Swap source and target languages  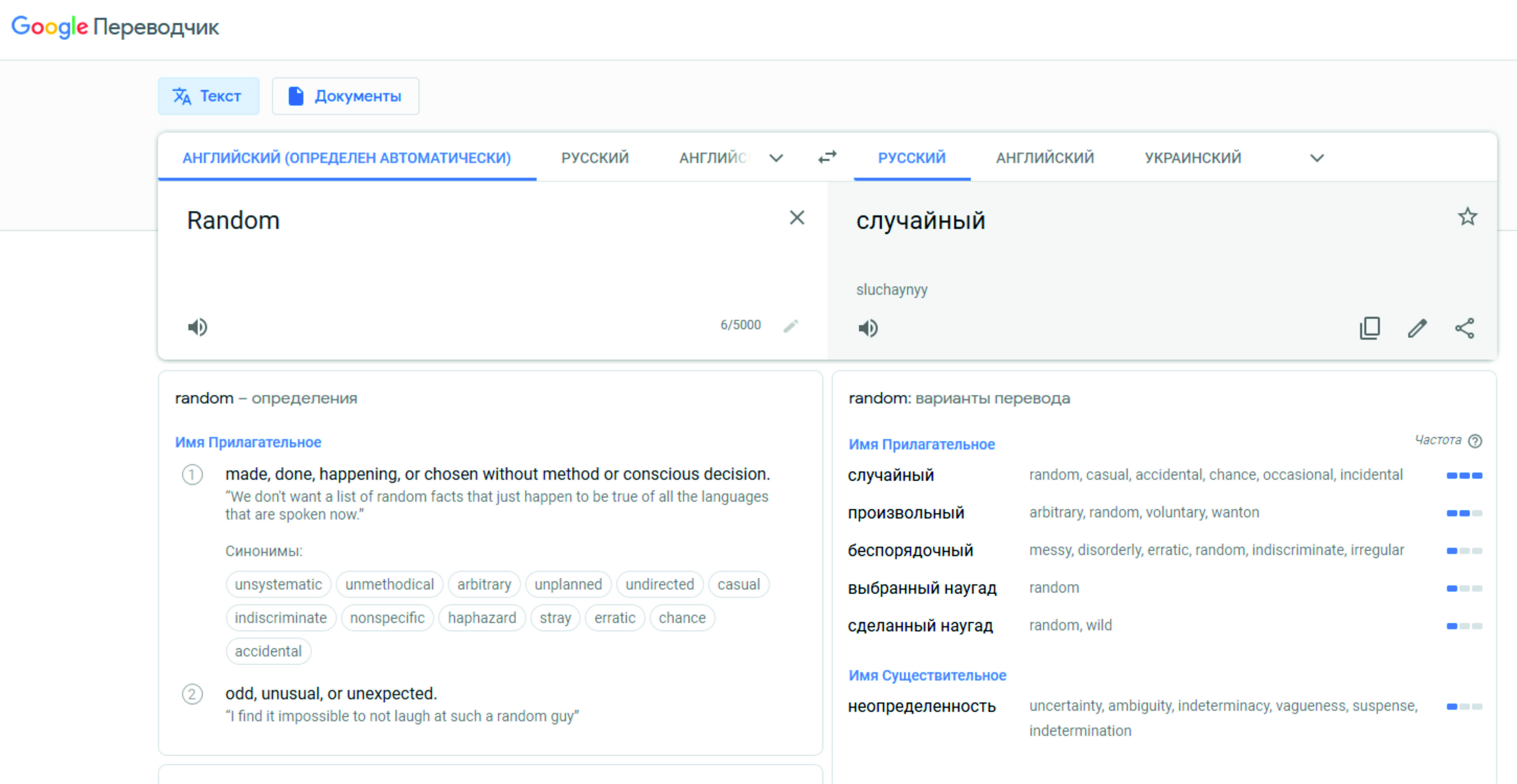[x=827, y=157]
